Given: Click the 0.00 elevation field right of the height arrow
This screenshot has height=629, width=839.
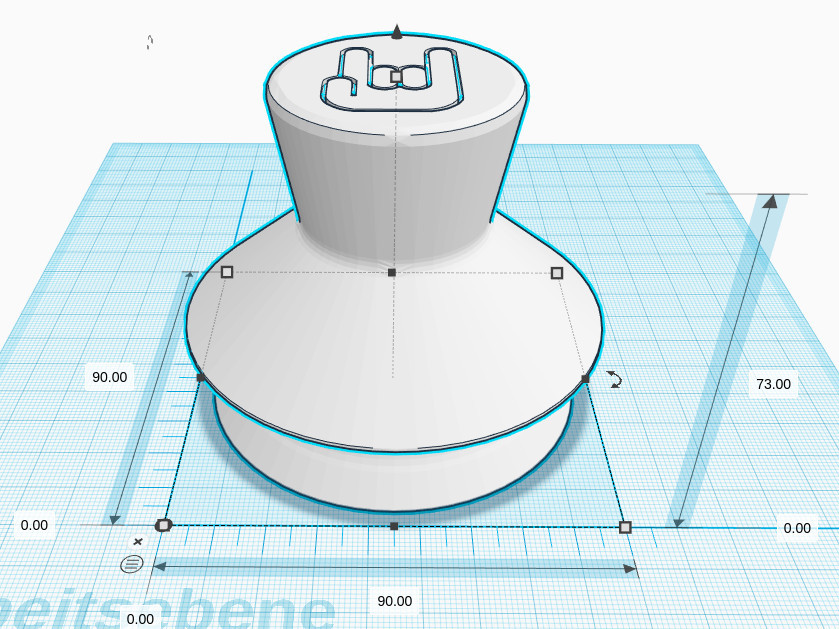Looking at the screenshot, I should pos(797,528).
